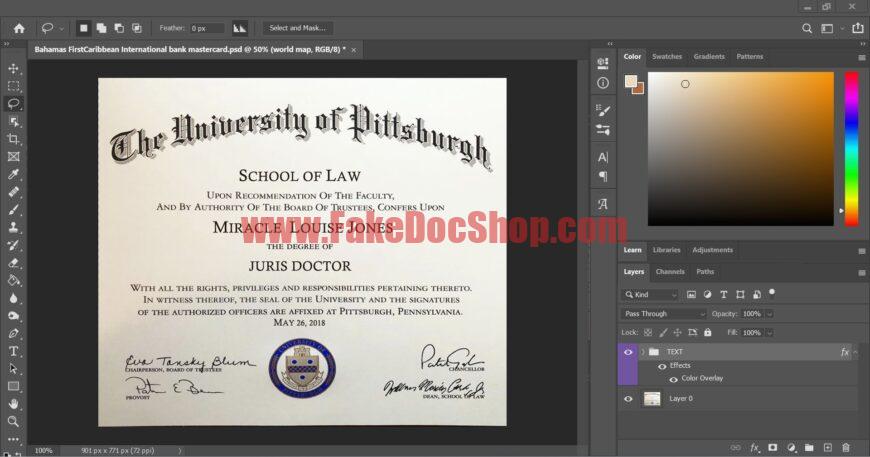Select the Rectangular Marquee tool
This screenshot has height=457, width=870.
[x=13, y=86]
